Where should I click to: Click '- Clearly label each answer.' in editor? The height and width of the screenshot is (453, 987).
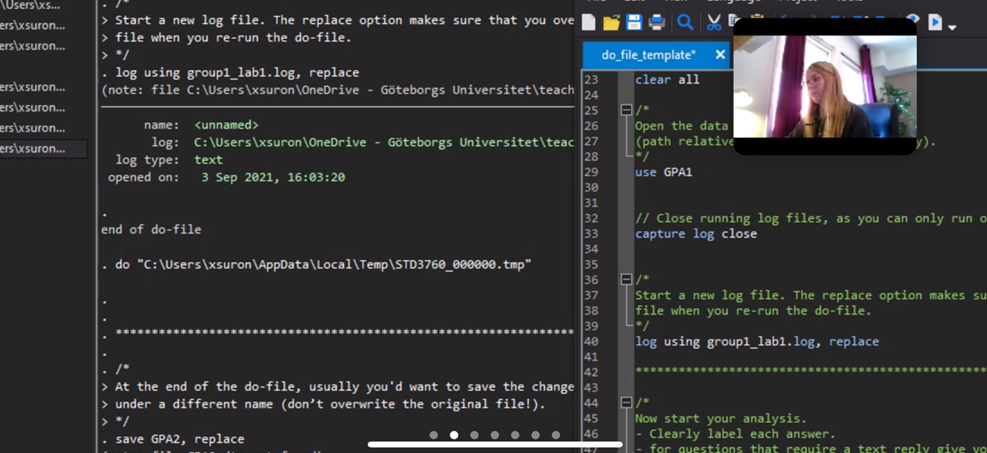(x=735, y=433)
